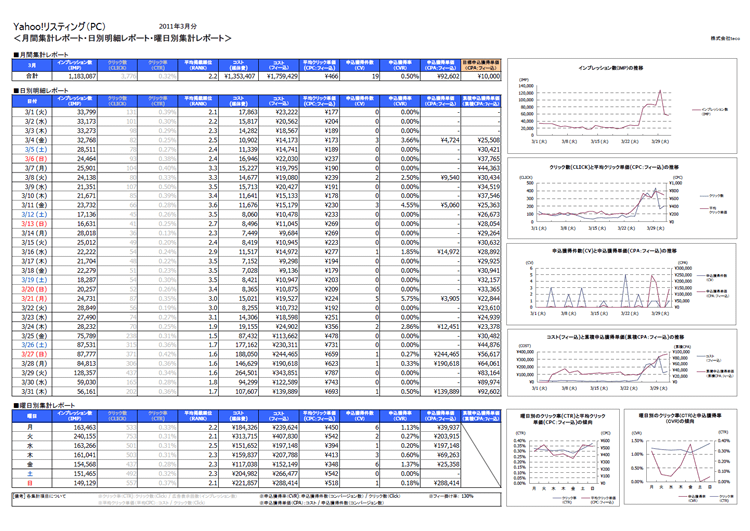Click the Tuesday impressions cell 240,155
750x531 pixels.
pos(75,436)
